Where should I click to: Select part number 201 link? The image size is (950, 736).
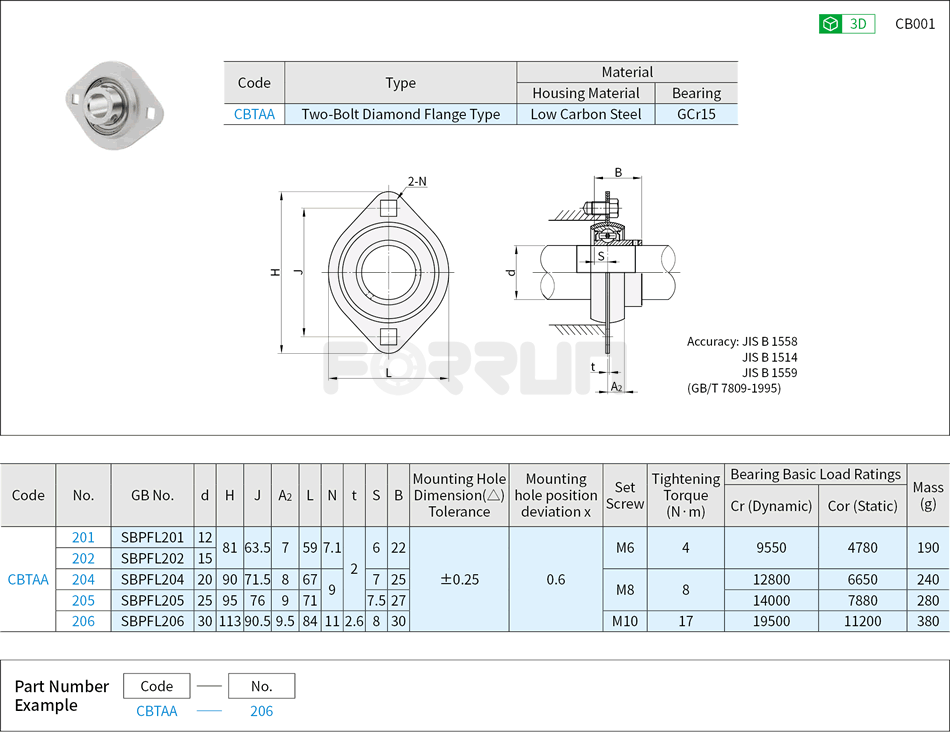[83, 537]
